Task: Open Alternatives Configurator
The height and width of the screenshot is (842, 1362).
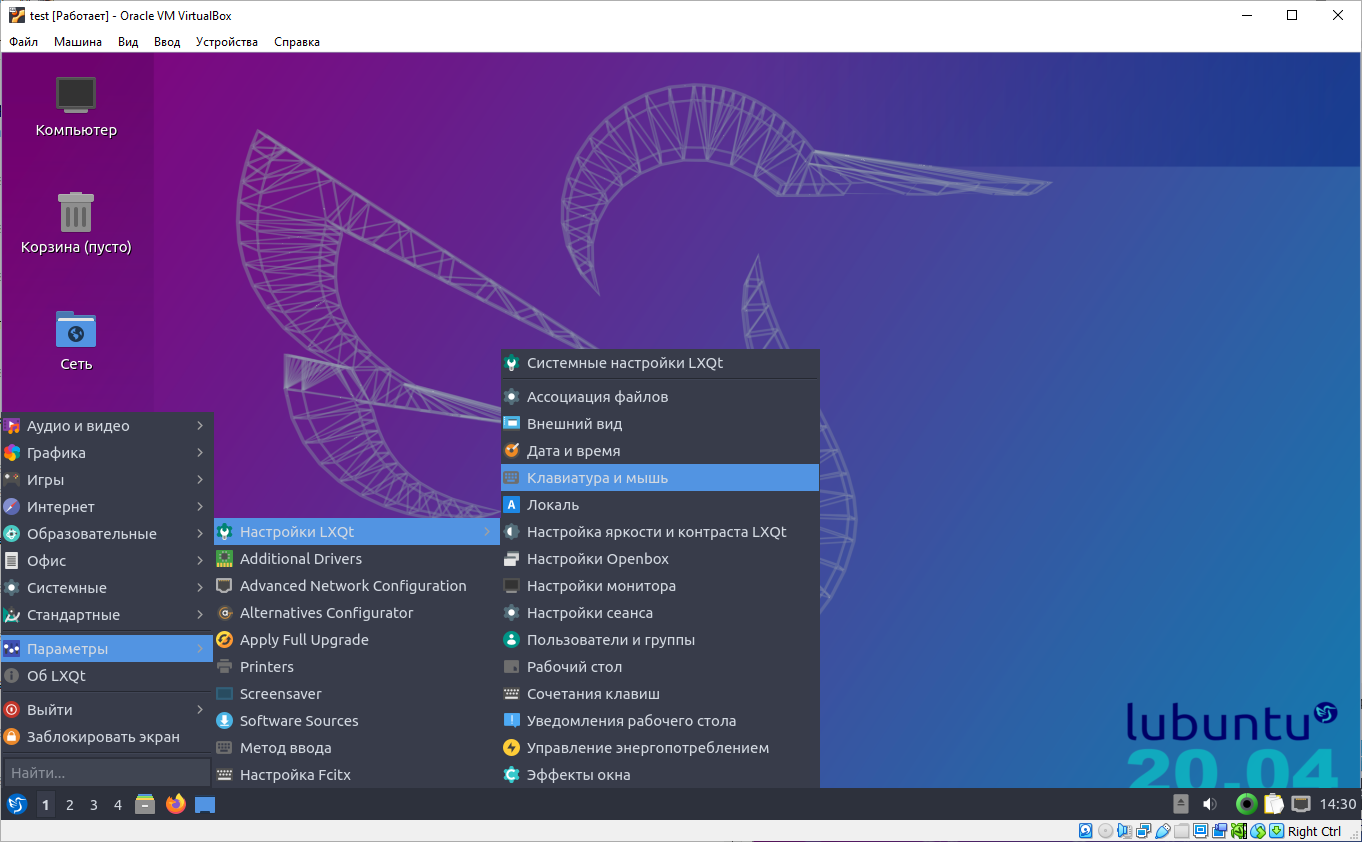Action: click(357, 613)
